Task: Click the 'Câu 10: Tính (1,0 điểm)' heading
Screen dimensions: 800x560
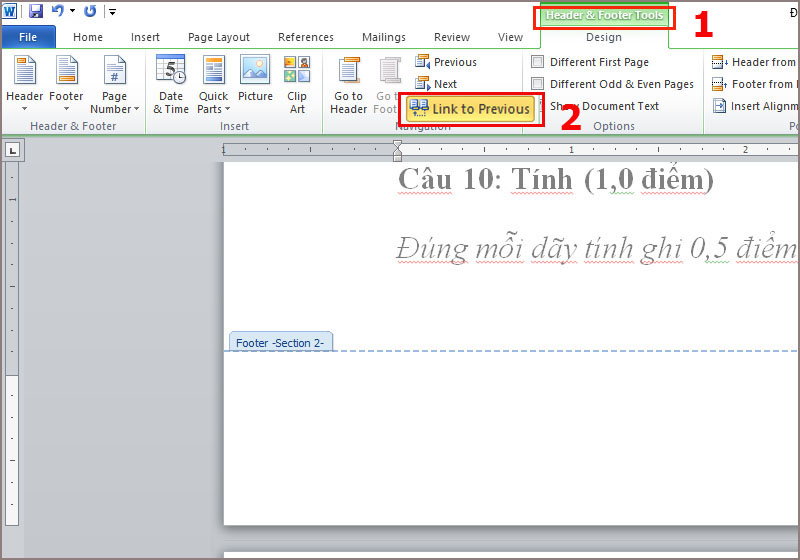Action: point(556,180)
